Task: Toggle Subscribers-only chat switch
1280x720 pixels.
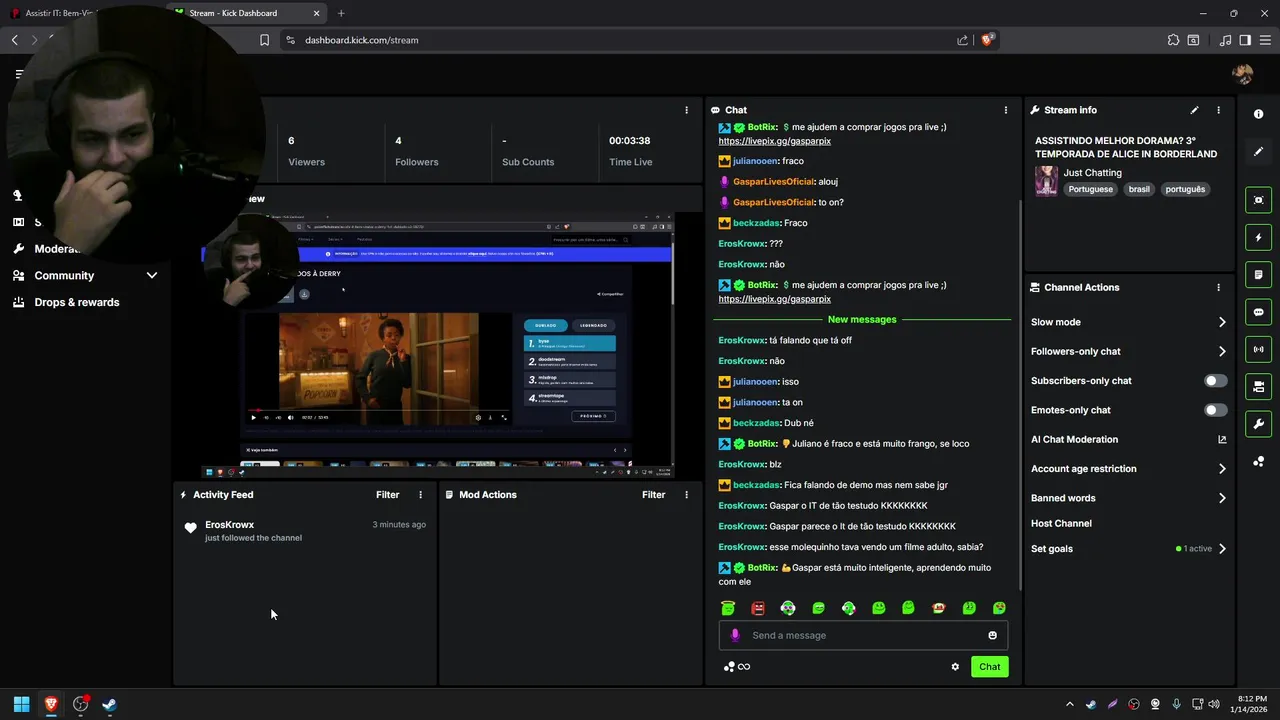Action: point(1215,381)
